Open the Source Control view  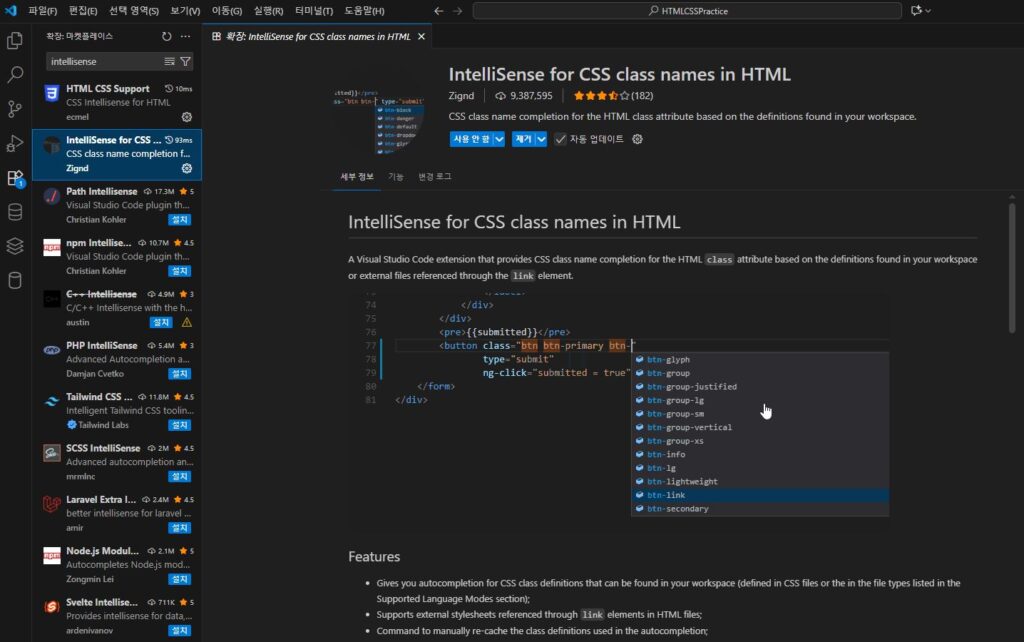[14, 107]
